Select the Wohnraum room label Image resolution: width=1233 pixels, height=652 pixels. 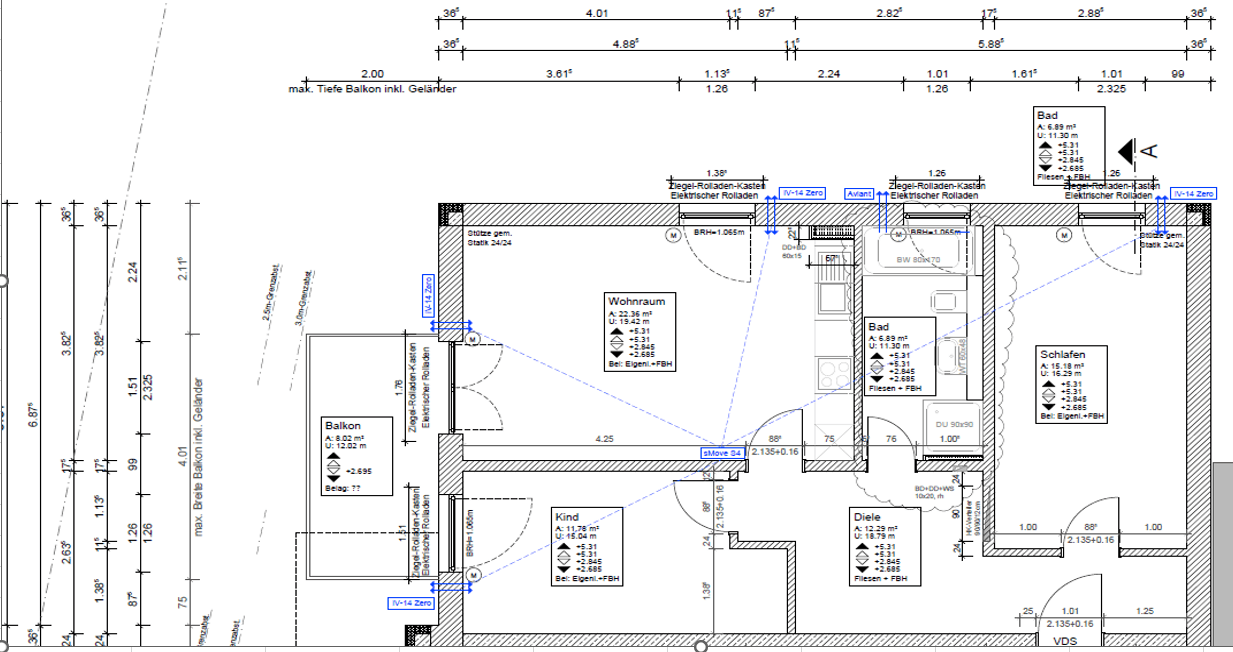click(x=636, y=300)
